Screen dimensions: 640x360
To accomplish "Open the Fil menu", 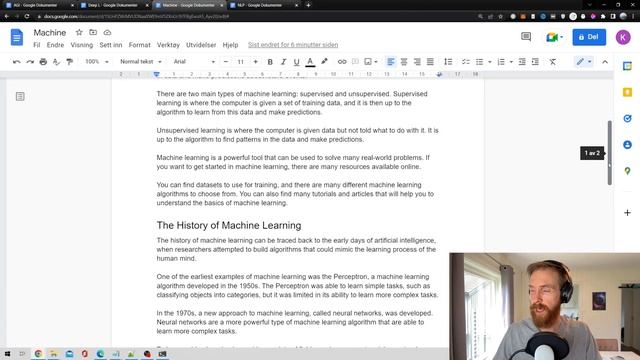I will click(37, 45).
